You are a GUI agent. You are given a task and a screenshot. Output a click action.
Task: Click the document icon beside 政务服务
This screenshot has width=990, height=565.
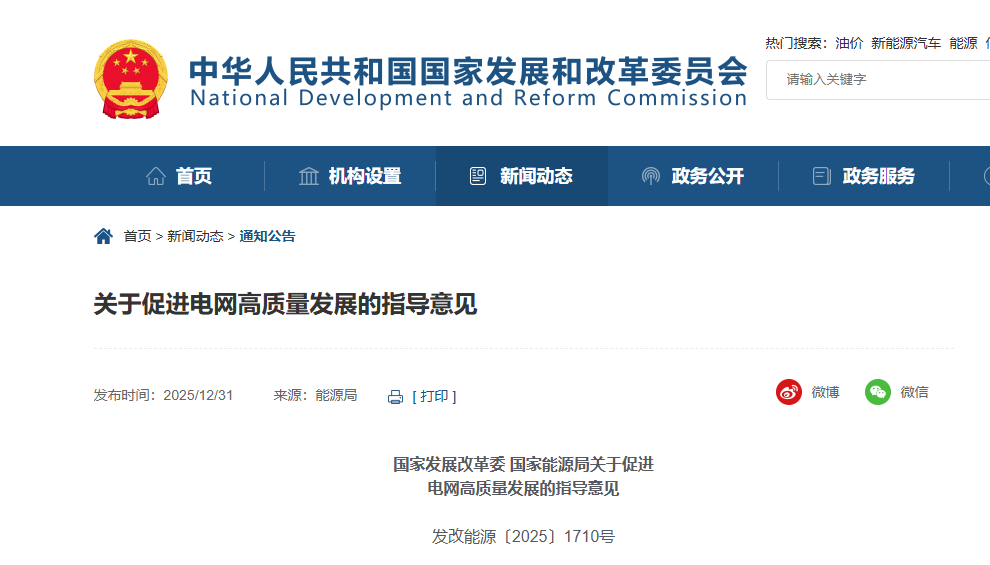click(x=822, y=177)
